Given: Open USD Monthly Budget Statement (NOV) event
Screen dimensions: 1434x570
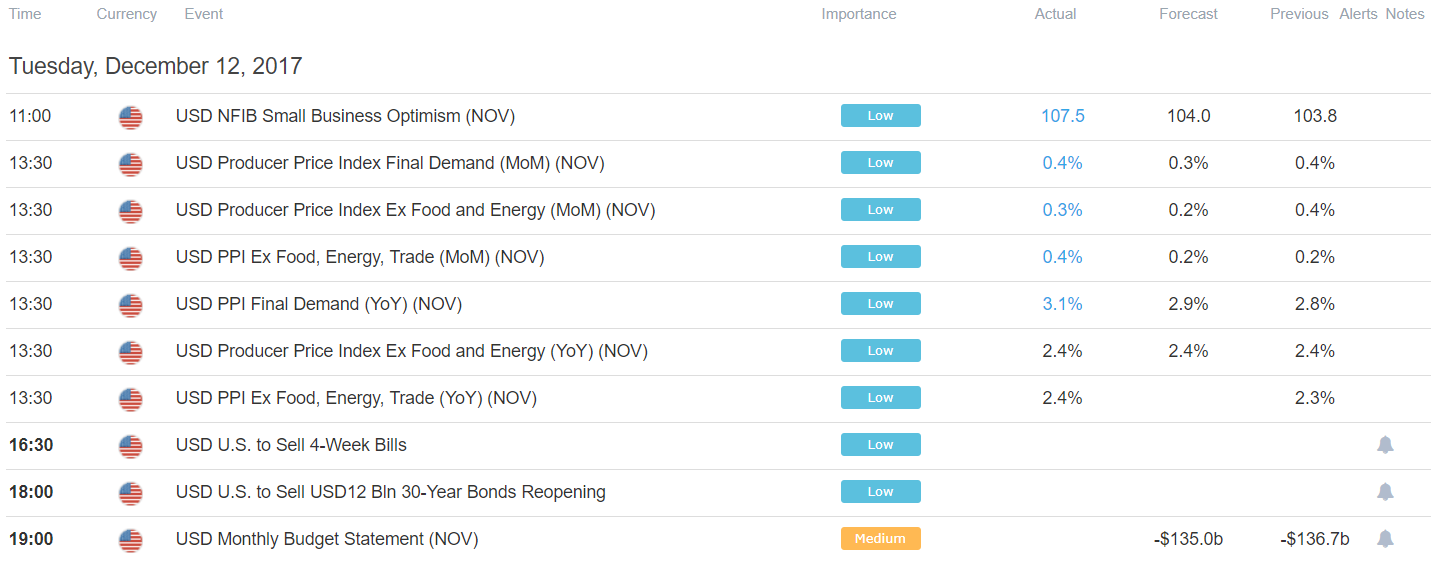Looking at the screenshot, I should coord(327,539).
